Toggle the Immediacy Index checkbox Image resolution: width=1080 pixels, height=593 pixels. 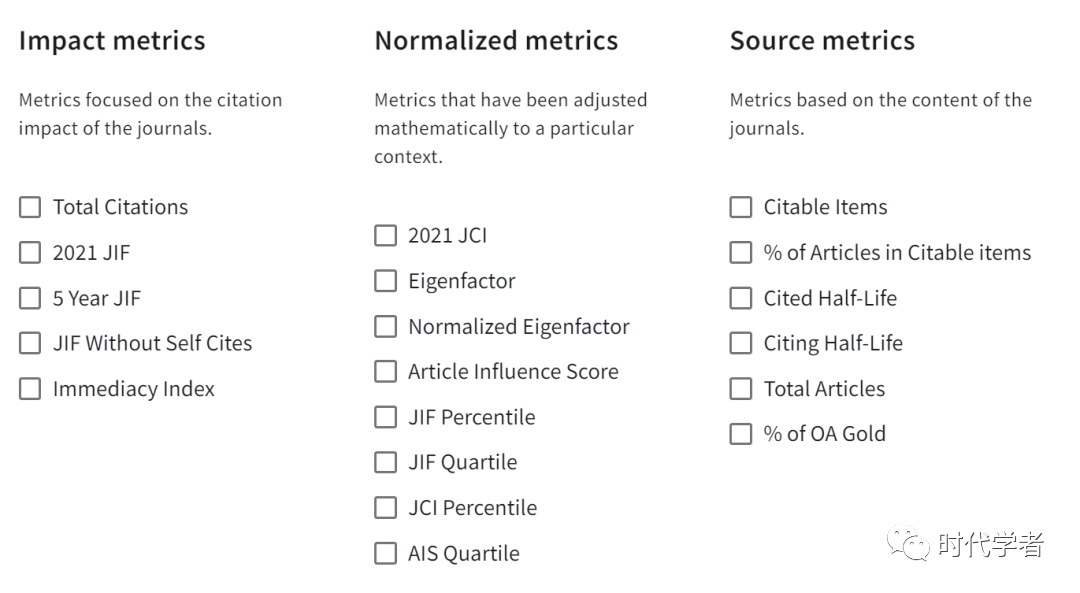tap(30, 388)
